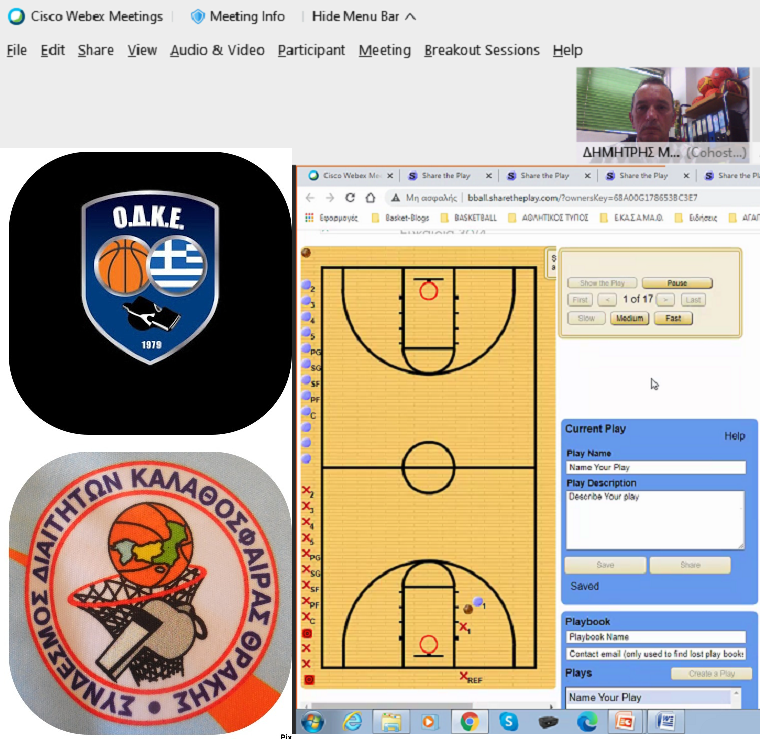Open the Windows Start menu
Viewport: 760px width, 740px height.
click(313, 722)
